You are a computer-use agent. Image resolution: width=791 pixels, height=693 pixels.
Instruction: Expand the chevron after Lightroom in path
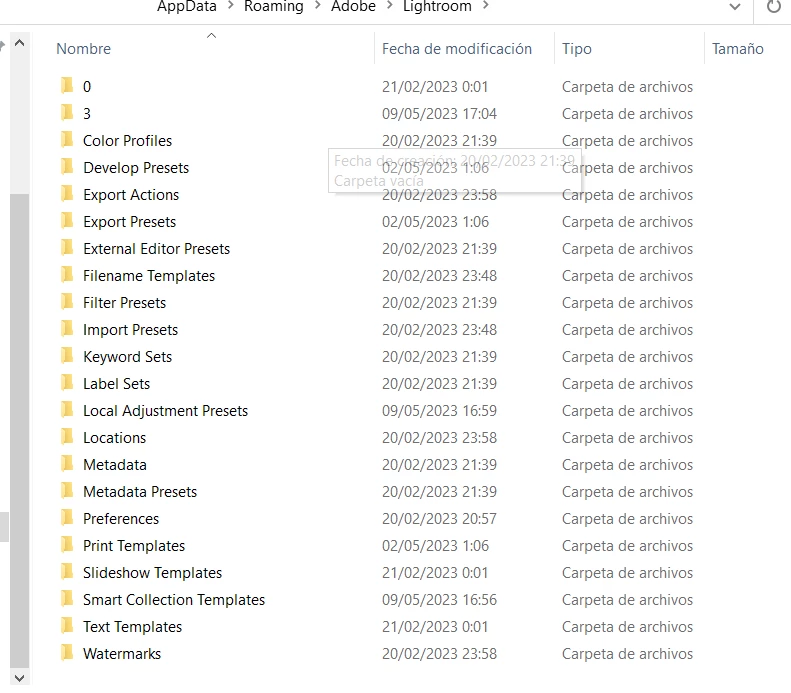pos(485,6)
